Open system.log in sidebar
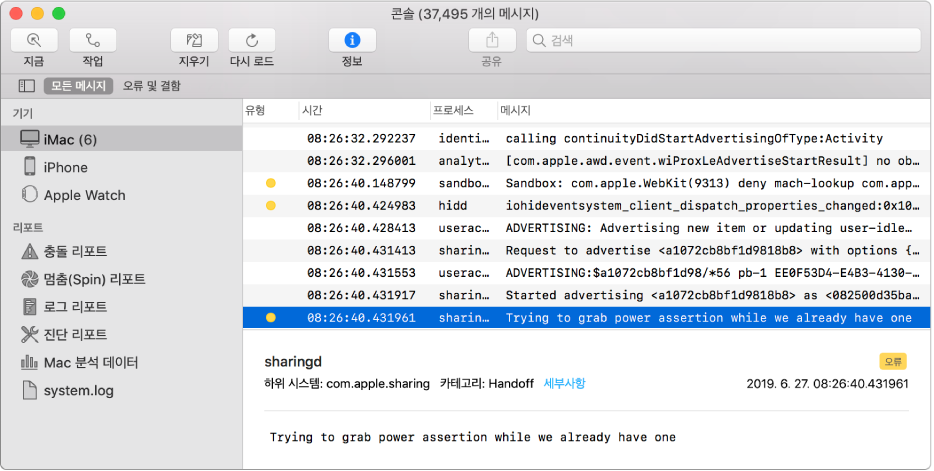This screenshot has height=471, width=934. 122,391
